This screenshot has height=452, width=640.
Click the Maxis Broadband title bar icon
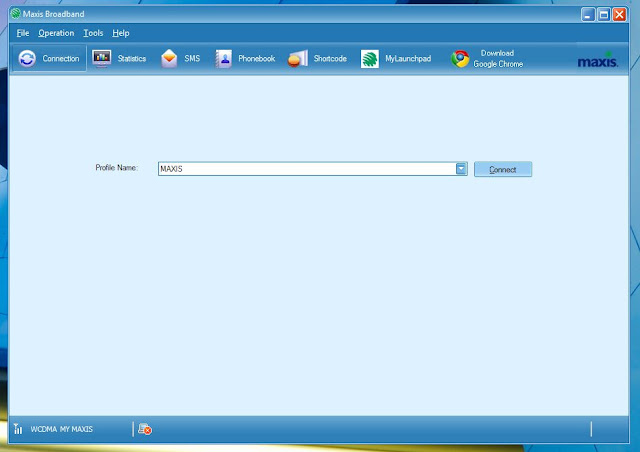click(x=16, y=14)
